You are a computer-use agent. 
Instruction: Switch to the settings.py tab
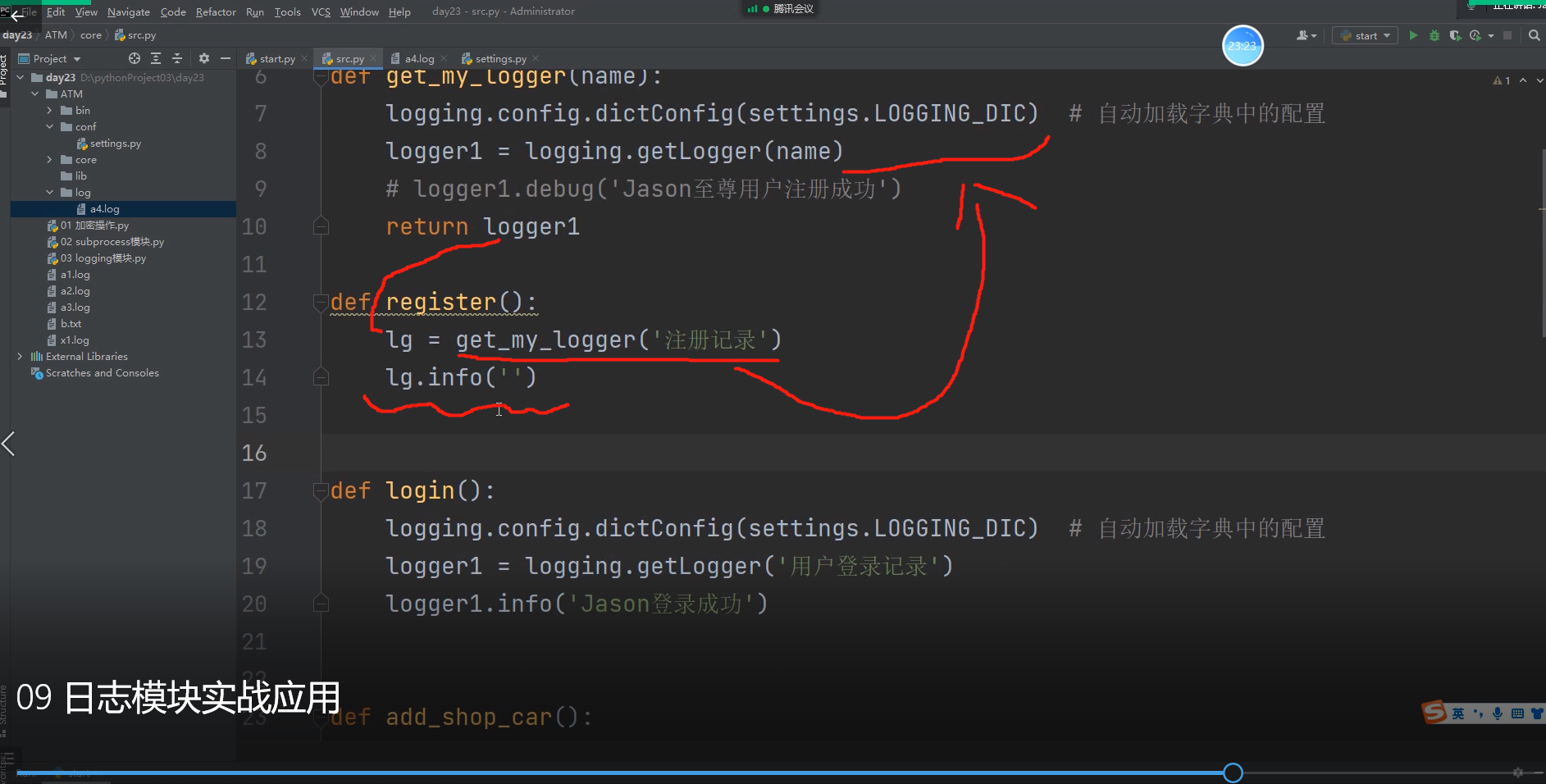coord(494,58)
